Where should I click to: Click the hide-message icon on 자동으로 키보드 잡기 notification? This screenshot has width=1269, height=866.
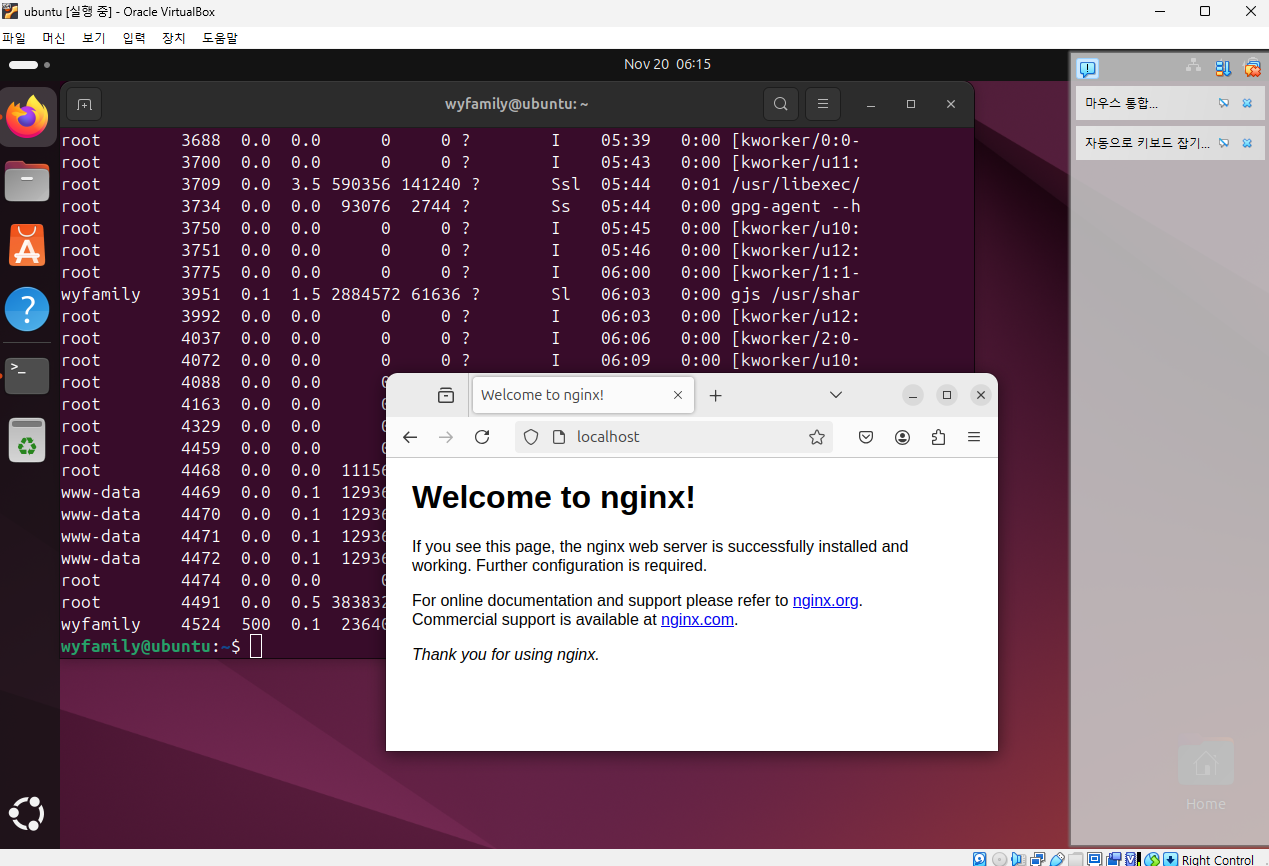pos(1224,143)
